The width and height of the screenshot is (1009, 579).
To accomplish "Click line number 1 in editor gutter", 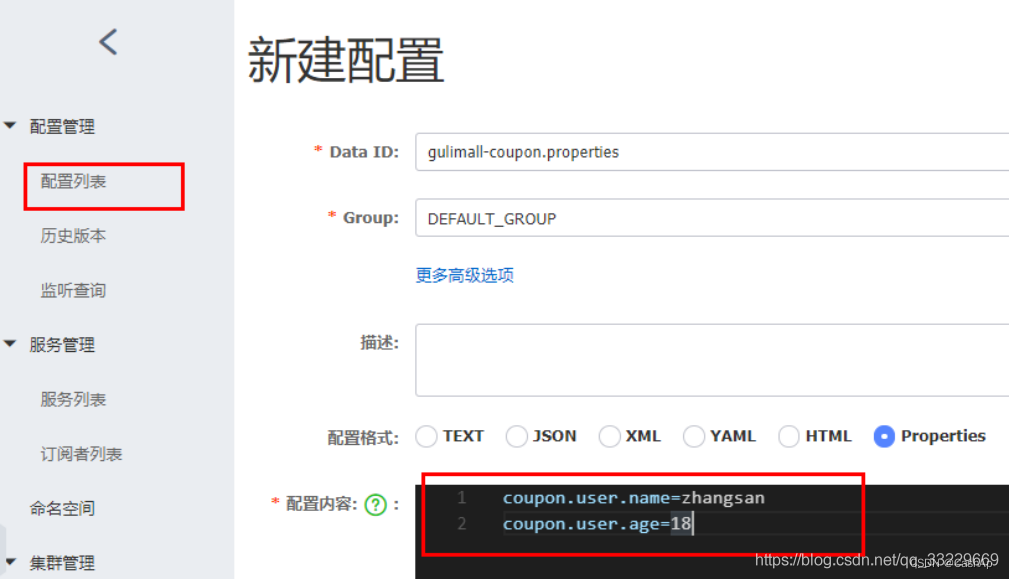I will pyautogui.click(x=461, y=498).
